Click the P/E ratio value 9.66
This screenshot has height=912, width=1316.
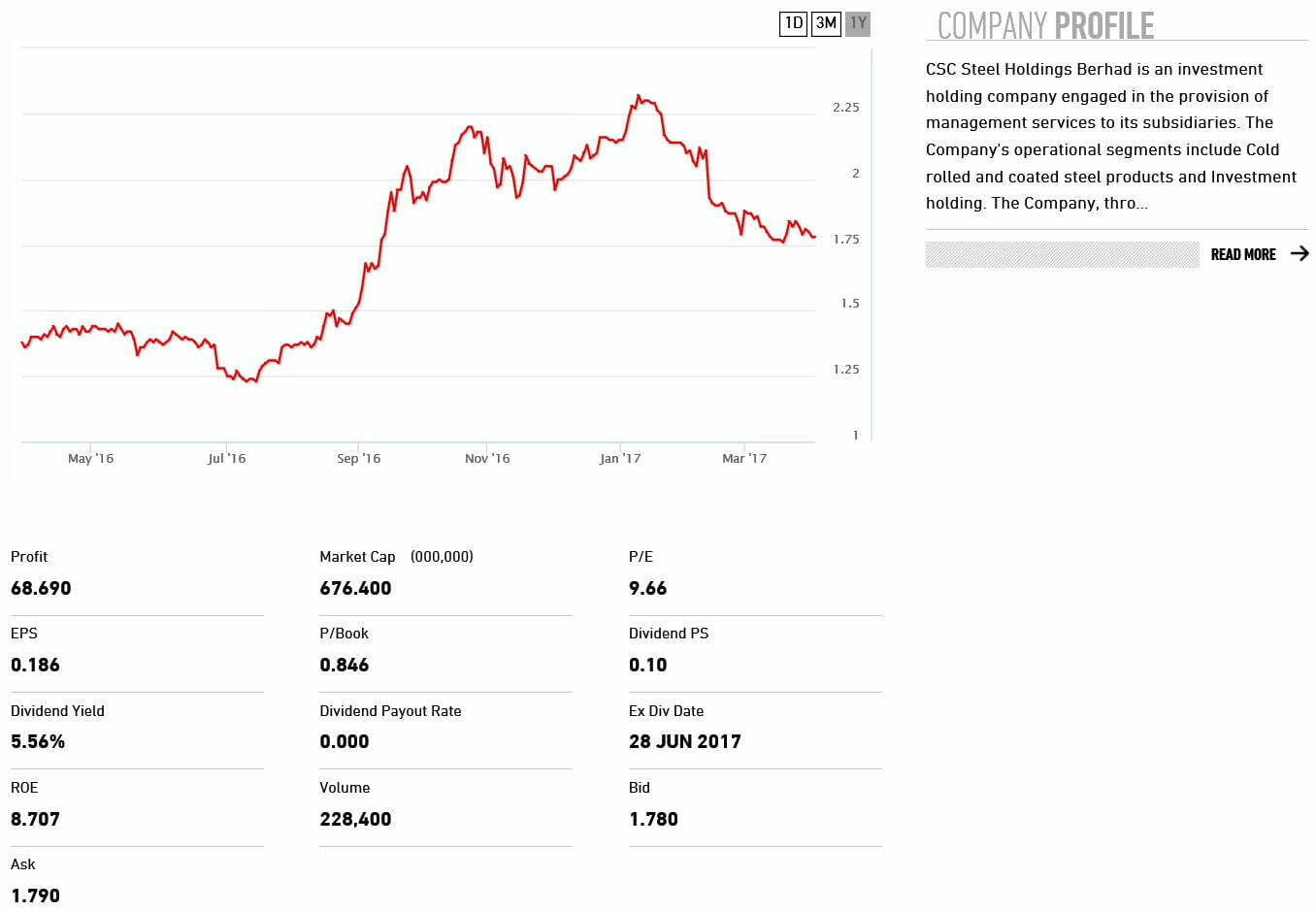point(647,588)
